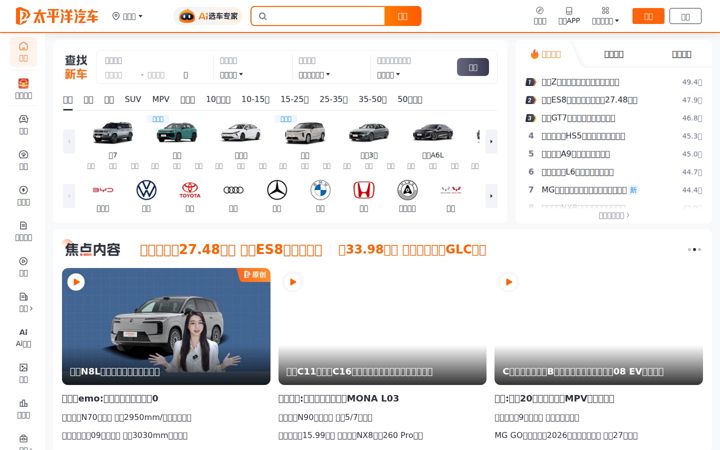Select the 25-35 price range tab
720x450 pixels.
[333, 99]
